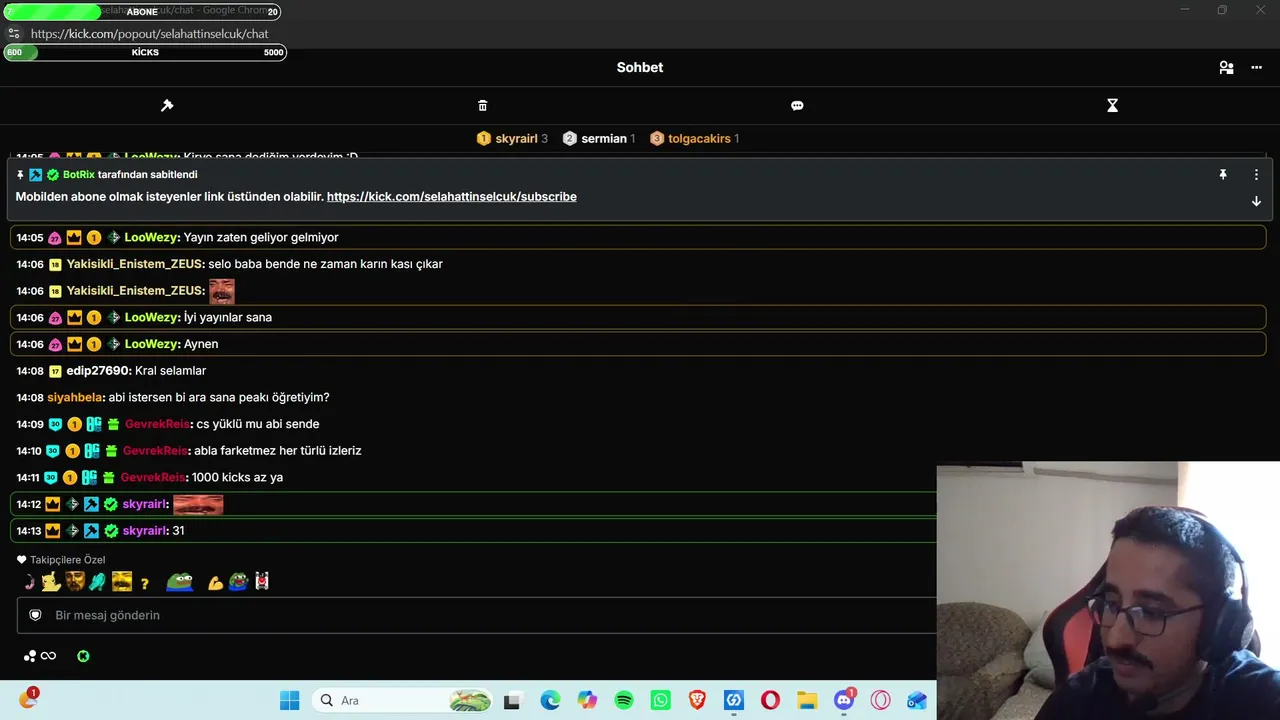Open site info icon in address bar

(14, 34)
